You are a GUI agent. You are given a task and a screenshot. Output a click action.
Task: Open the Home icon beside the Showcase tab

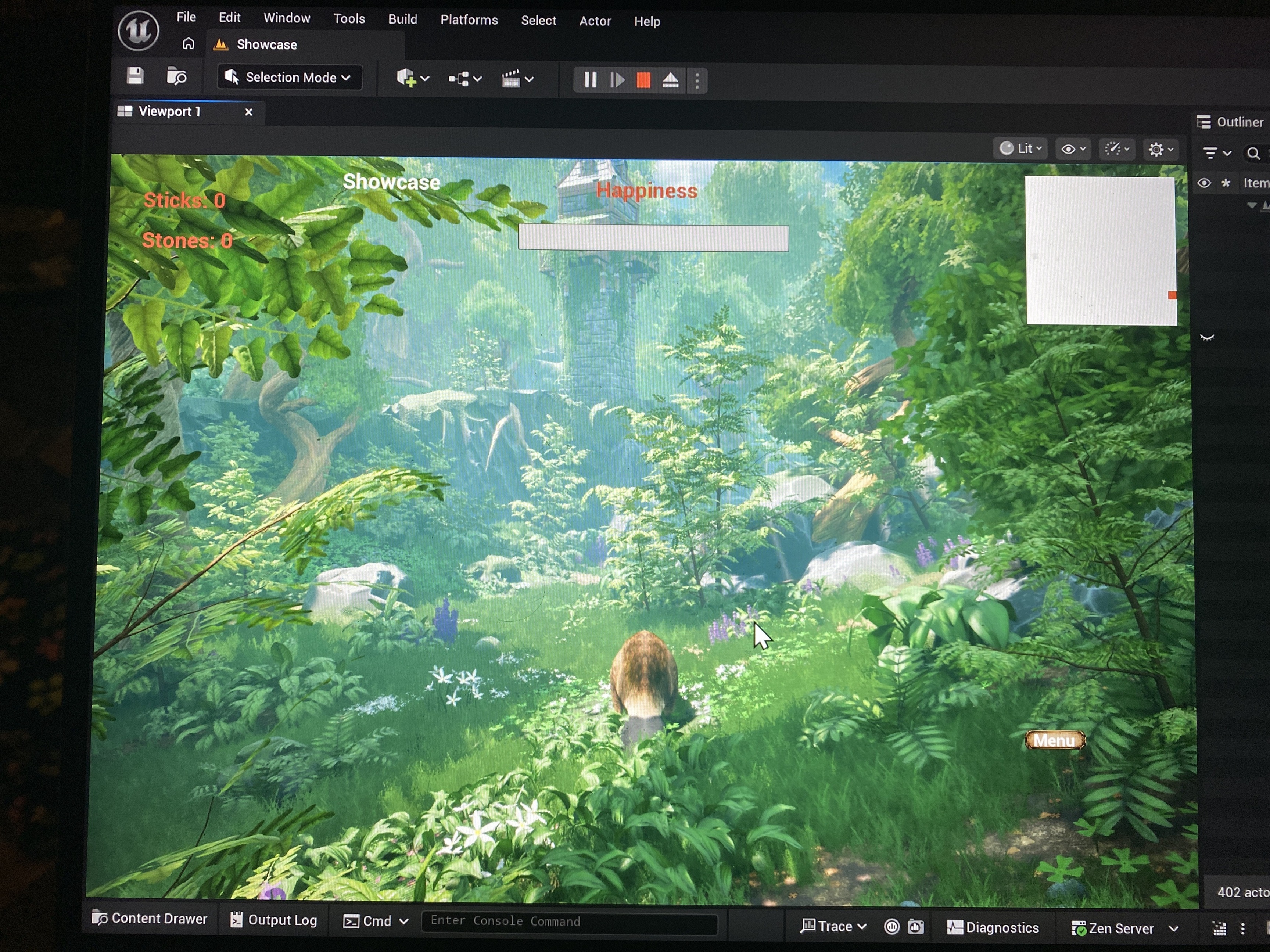coord(188,44)
